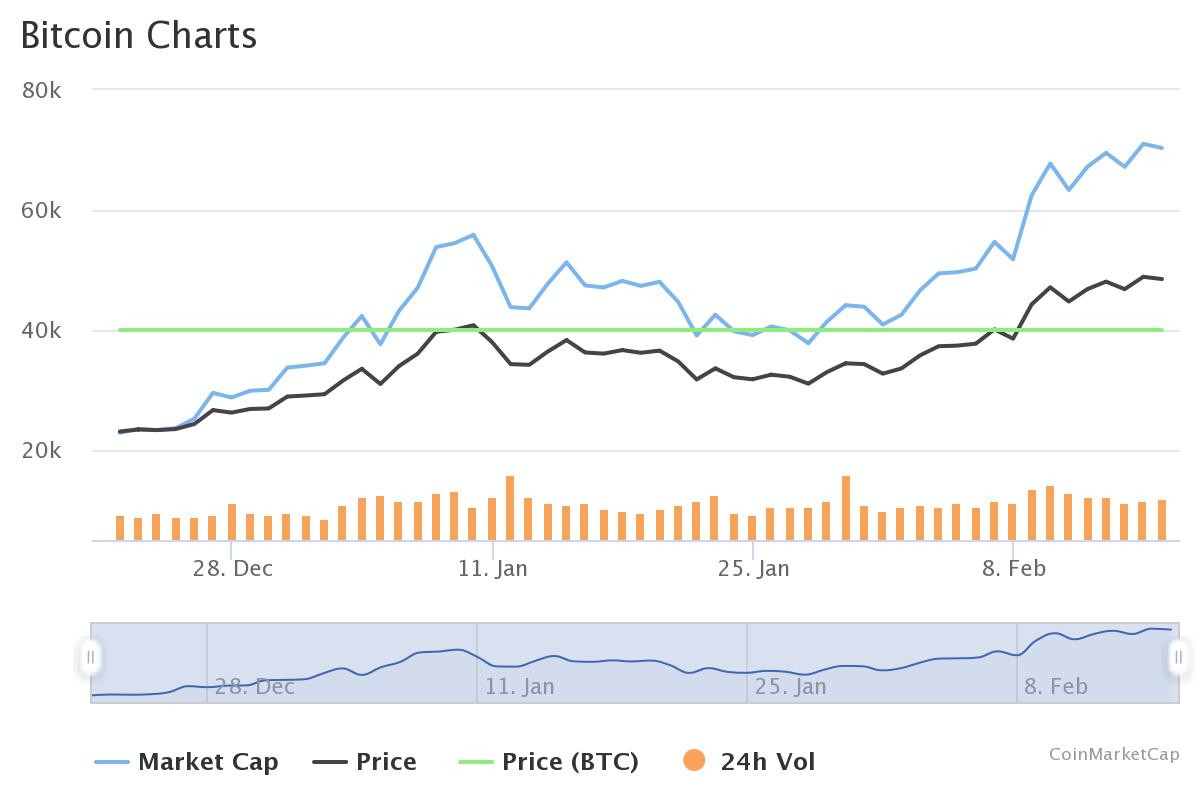This screenshot has width=1200, height=800.
Task: Click the tallest volume bar near 11. Jan
Action: click(510, 508)
